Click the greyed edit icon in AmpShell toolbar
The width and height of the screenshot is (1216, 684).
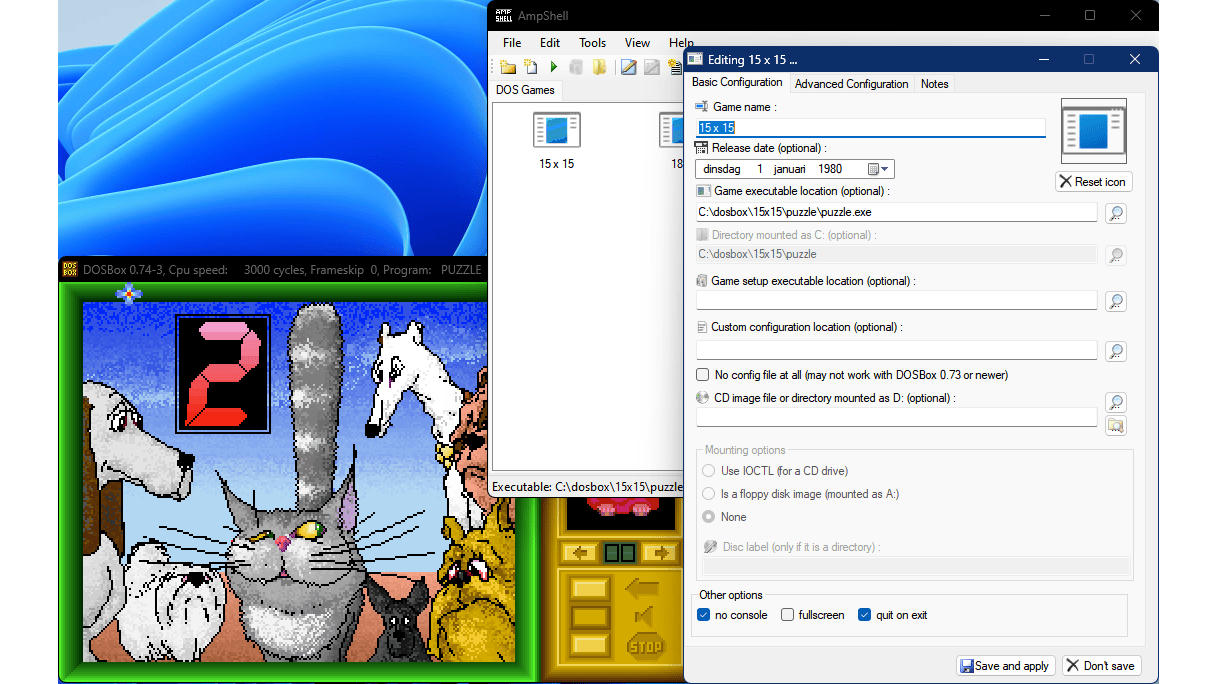651,67
